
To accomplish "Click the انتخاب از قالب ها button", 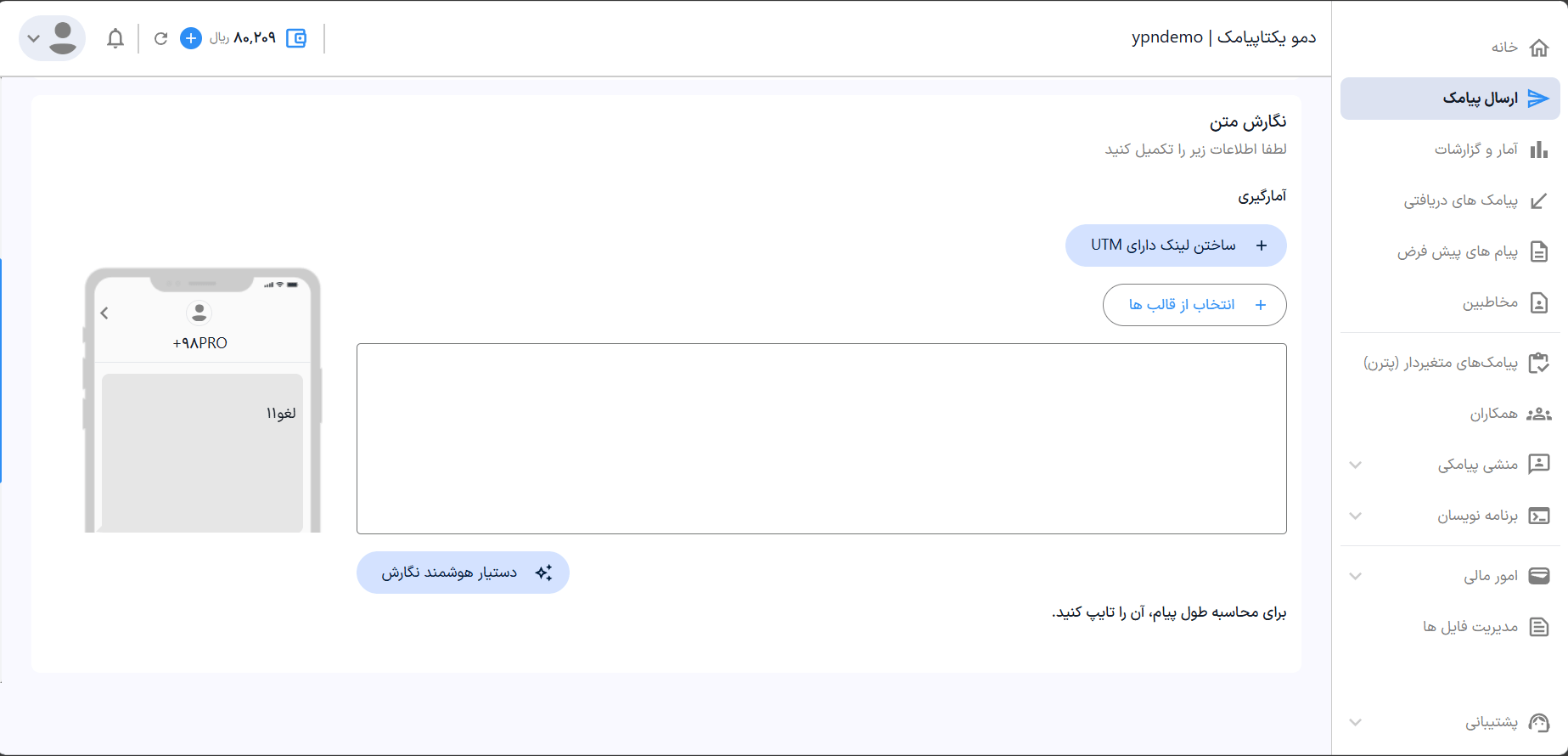I will pos(1194,305).
